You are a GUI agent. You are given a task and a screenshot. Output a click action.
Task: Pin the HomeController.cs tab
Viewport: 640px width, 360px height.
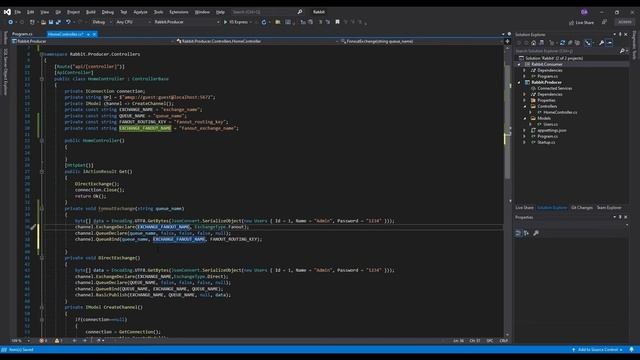[x=88, y=34]
